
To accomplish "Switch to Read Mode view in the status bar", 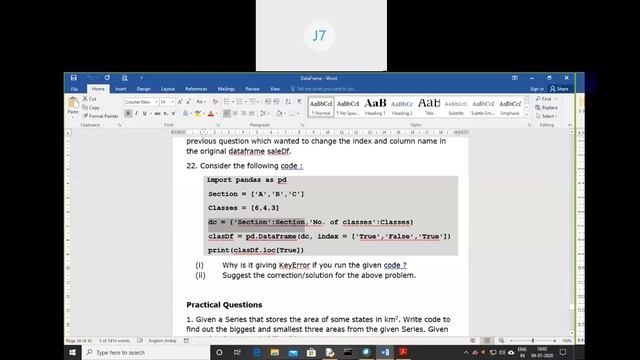I will pos(473,340).
